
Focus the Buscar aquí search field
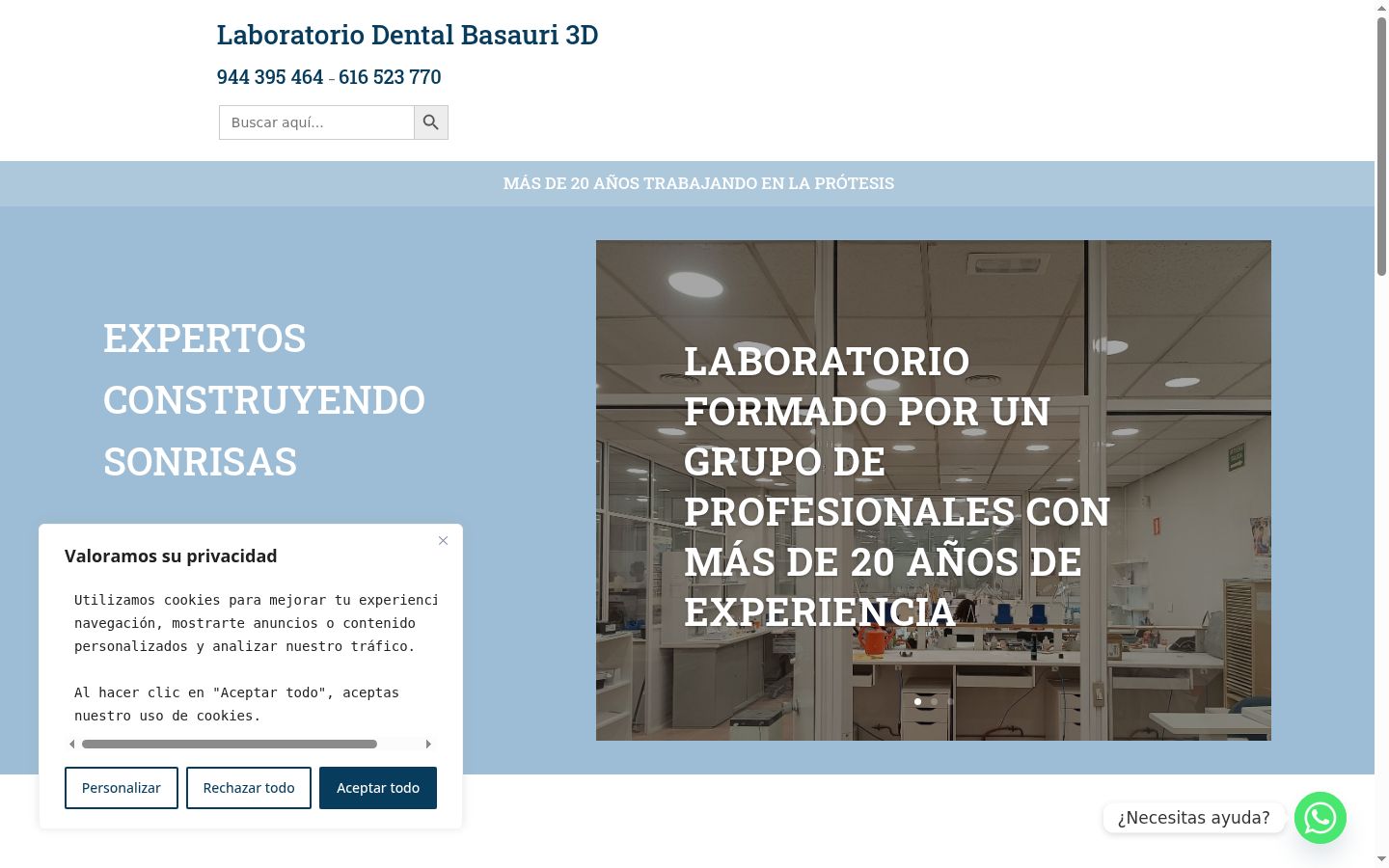316,122
